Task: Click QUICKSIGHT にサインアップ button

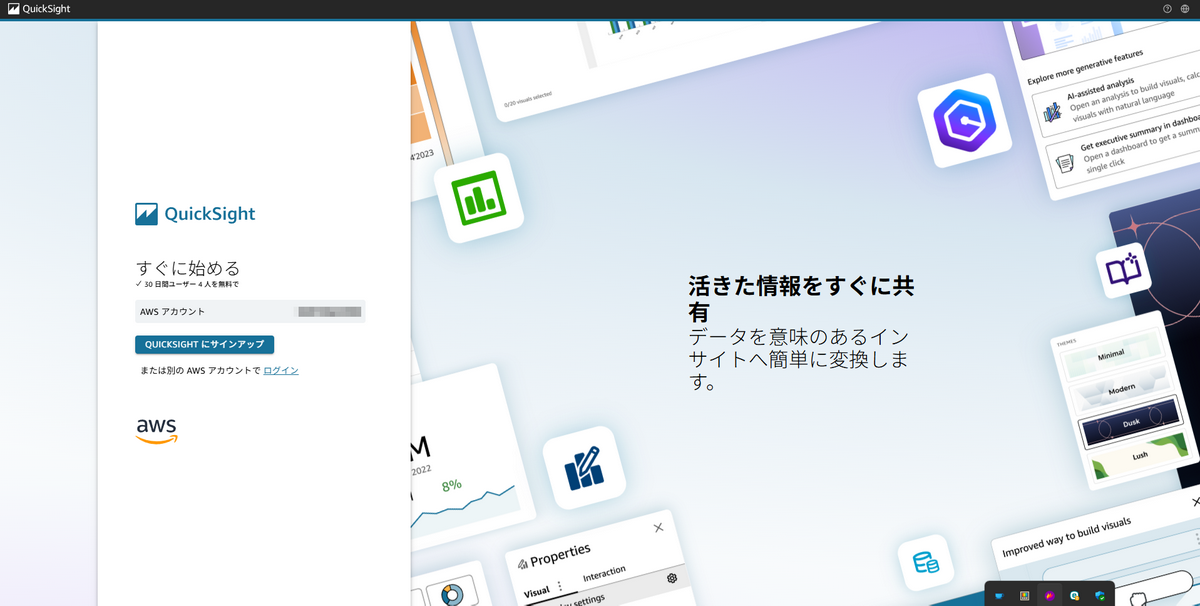Action: (204, 344)
